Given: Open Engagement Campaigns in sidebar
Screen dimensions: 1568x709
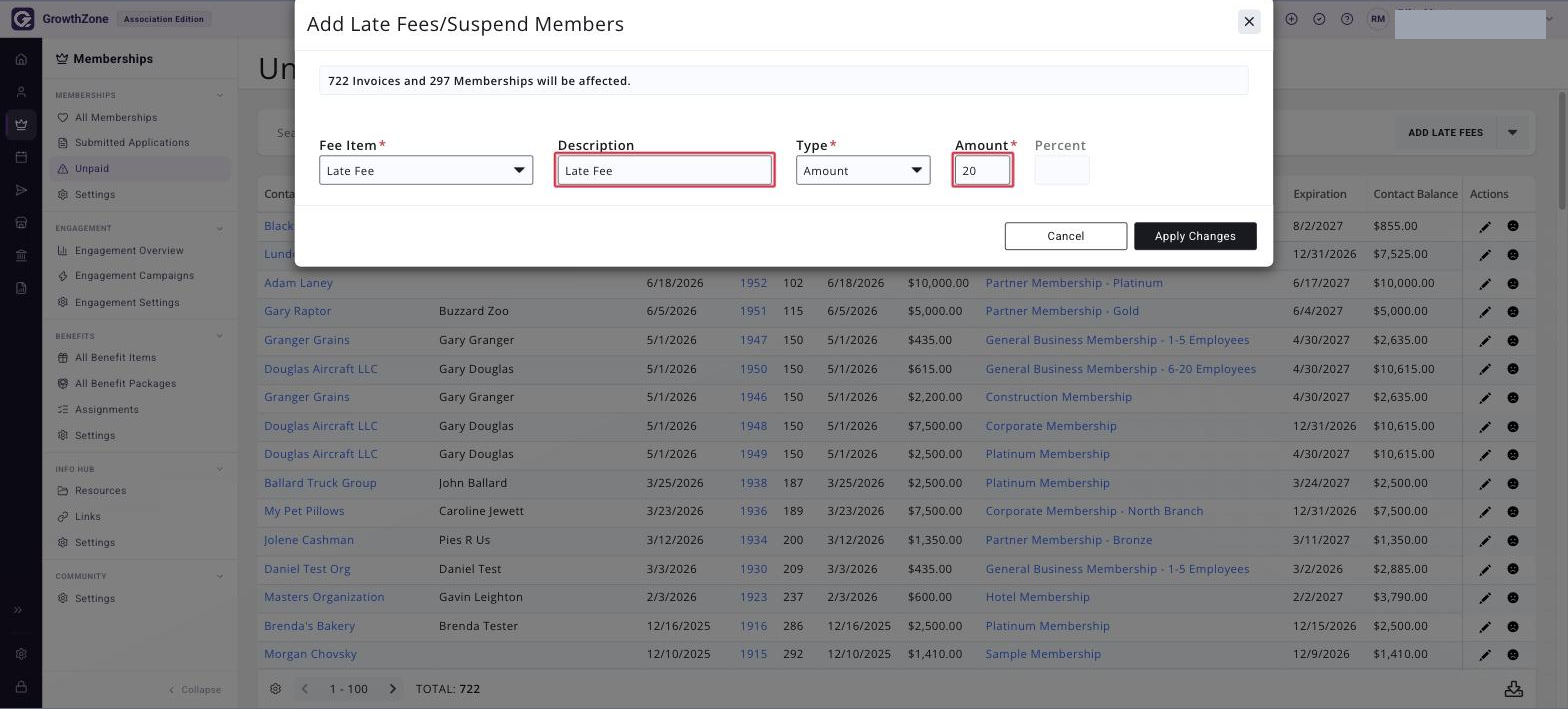Looking at the screenshot, I should [x=134, y=276].
